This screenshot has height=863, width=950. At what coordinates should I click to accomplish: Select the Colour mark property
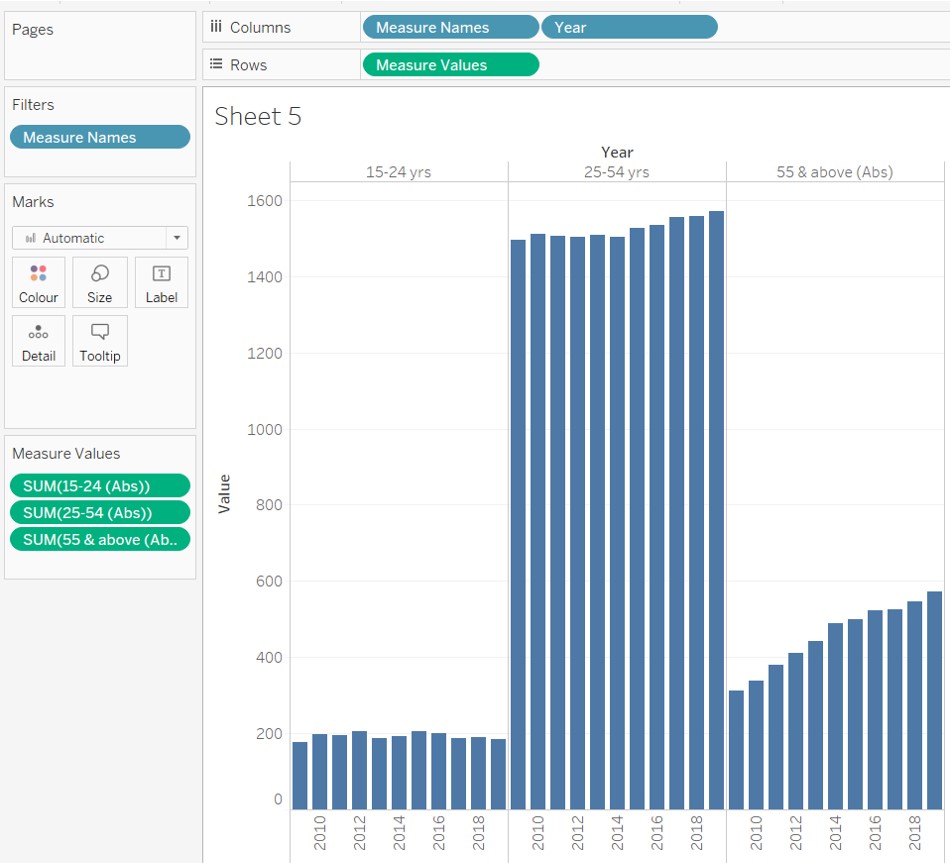click(38, 282)
